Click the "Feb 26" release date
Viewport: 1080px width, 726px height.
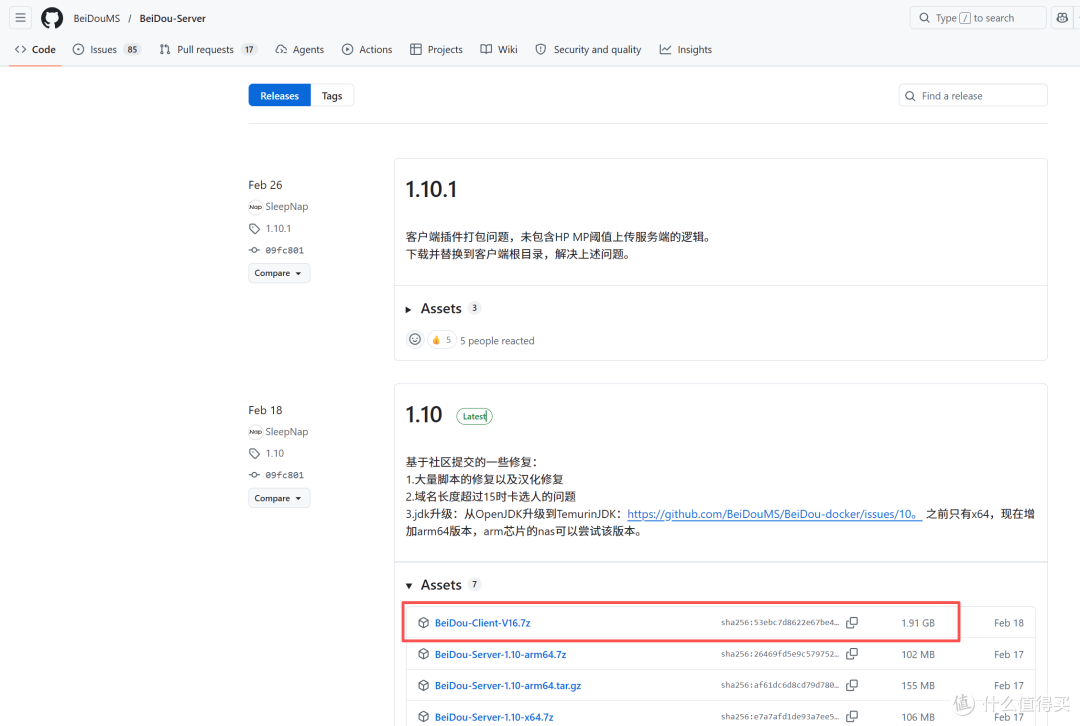[265, 185]
